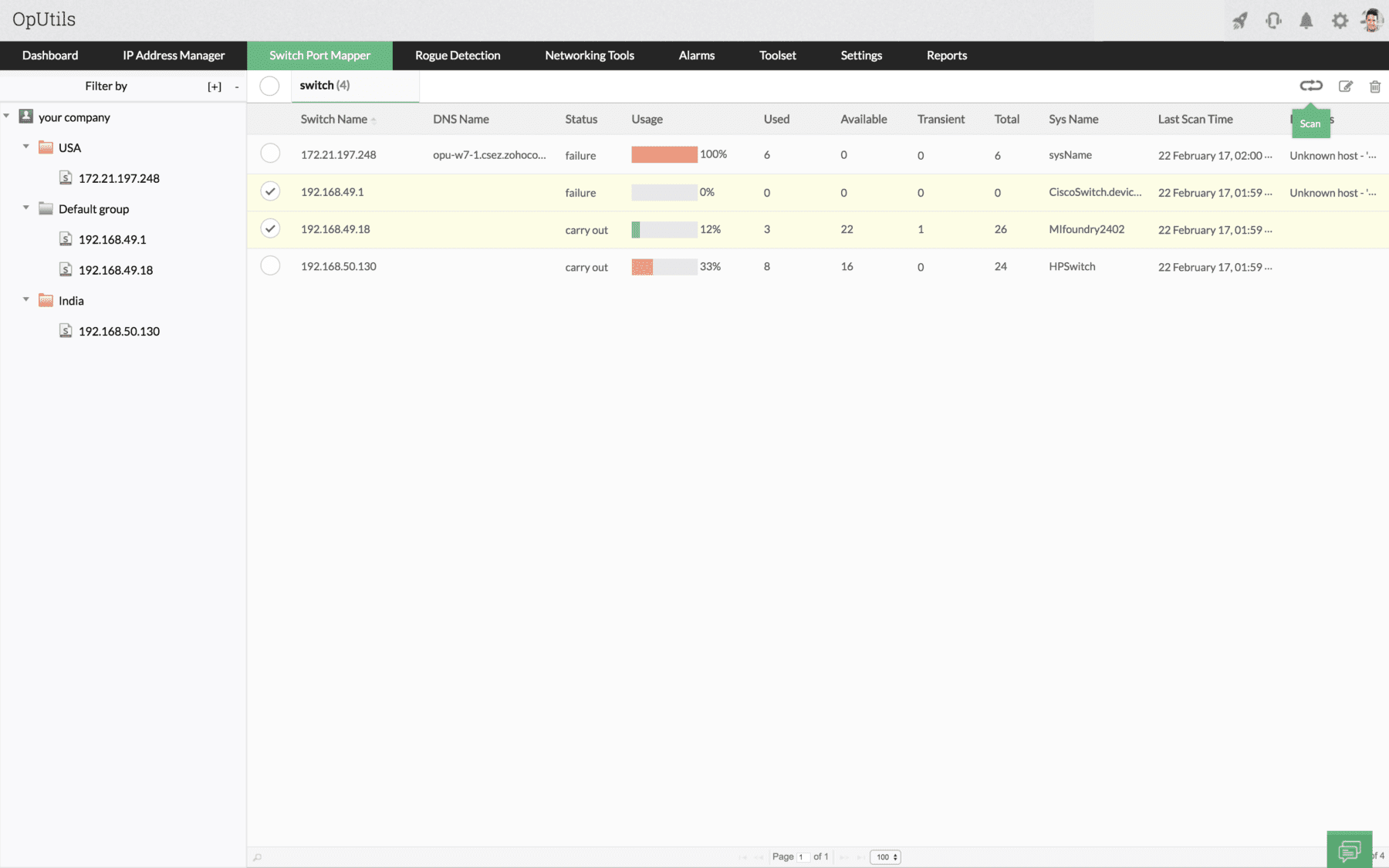
Task: Collapse the India group in tree
Action: tap(26, 299)
